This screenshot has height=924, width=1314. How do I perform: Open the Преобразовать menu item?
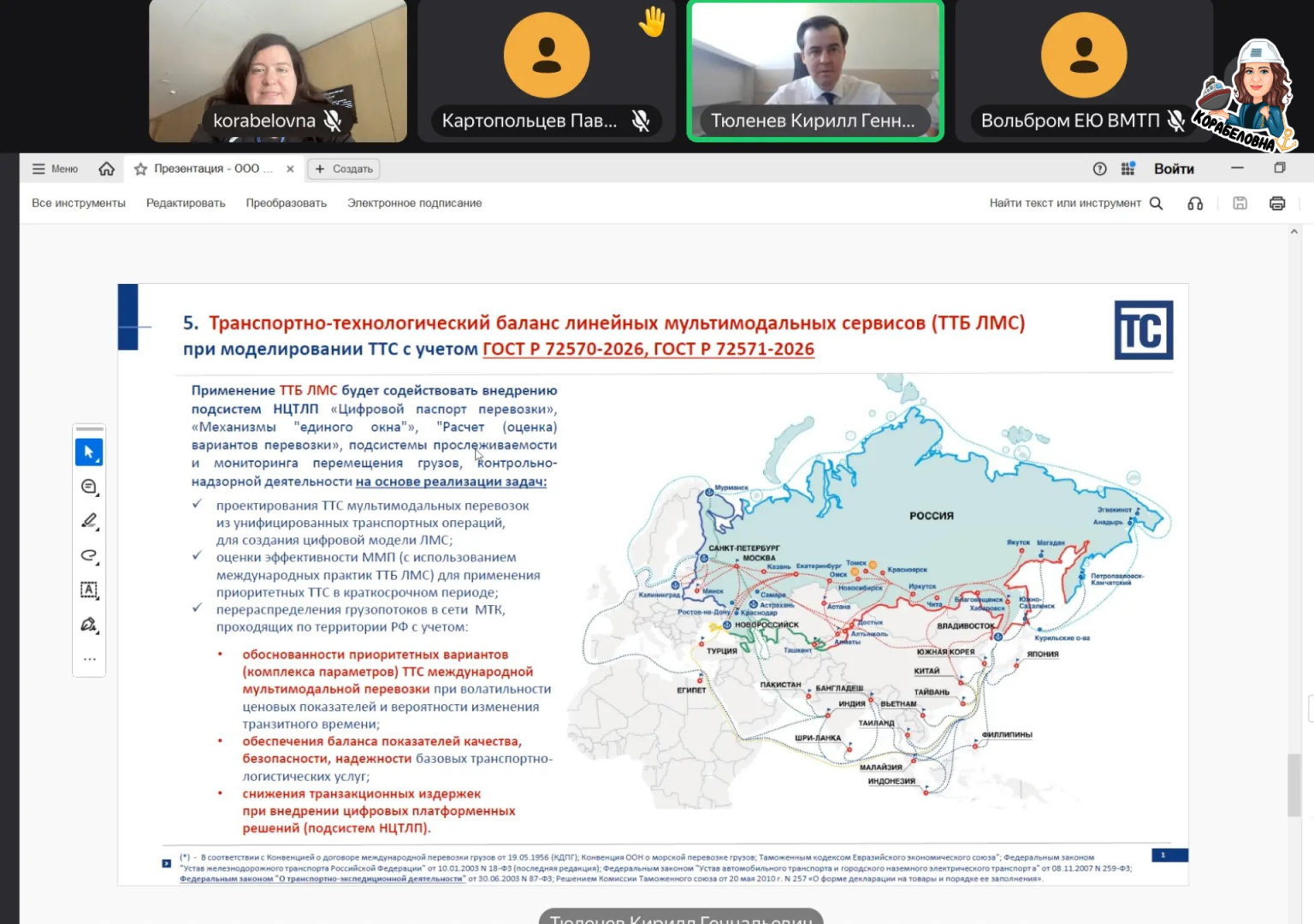click(287, 203)
